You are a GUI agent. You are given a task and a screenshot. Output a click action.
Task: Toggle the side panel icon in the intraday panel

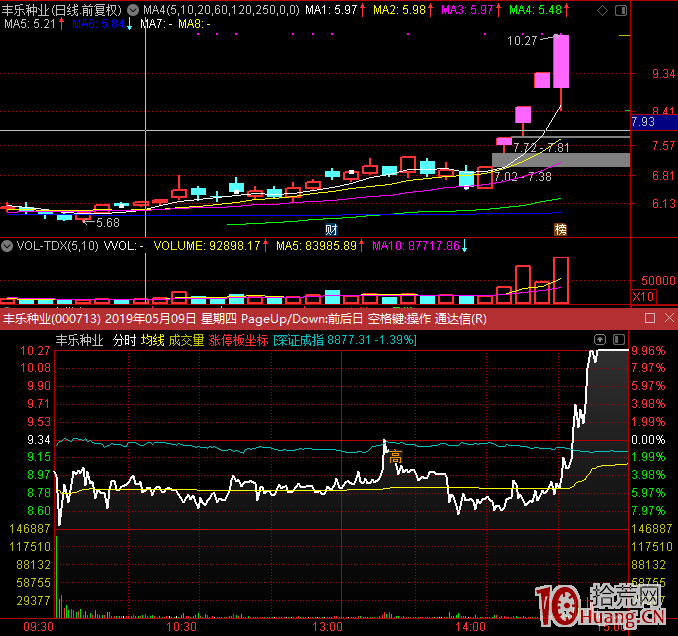coord(619,339)
